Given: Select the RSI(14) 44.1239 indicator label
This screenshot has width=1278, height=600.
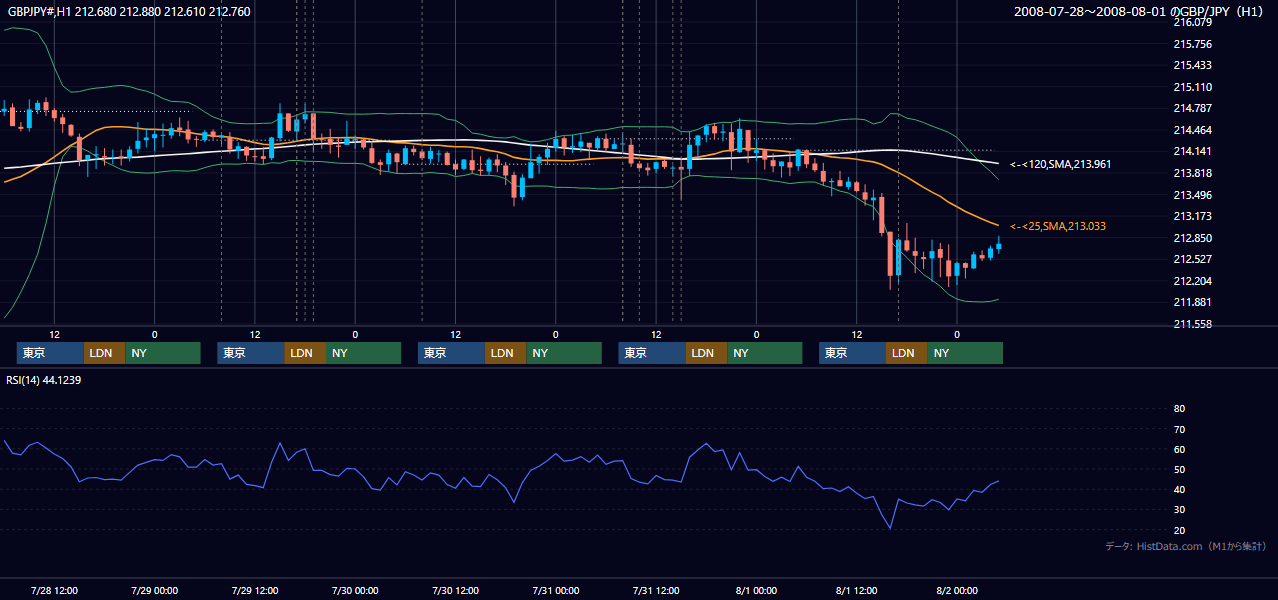Looking at the screenshot, I should [44, 380].
